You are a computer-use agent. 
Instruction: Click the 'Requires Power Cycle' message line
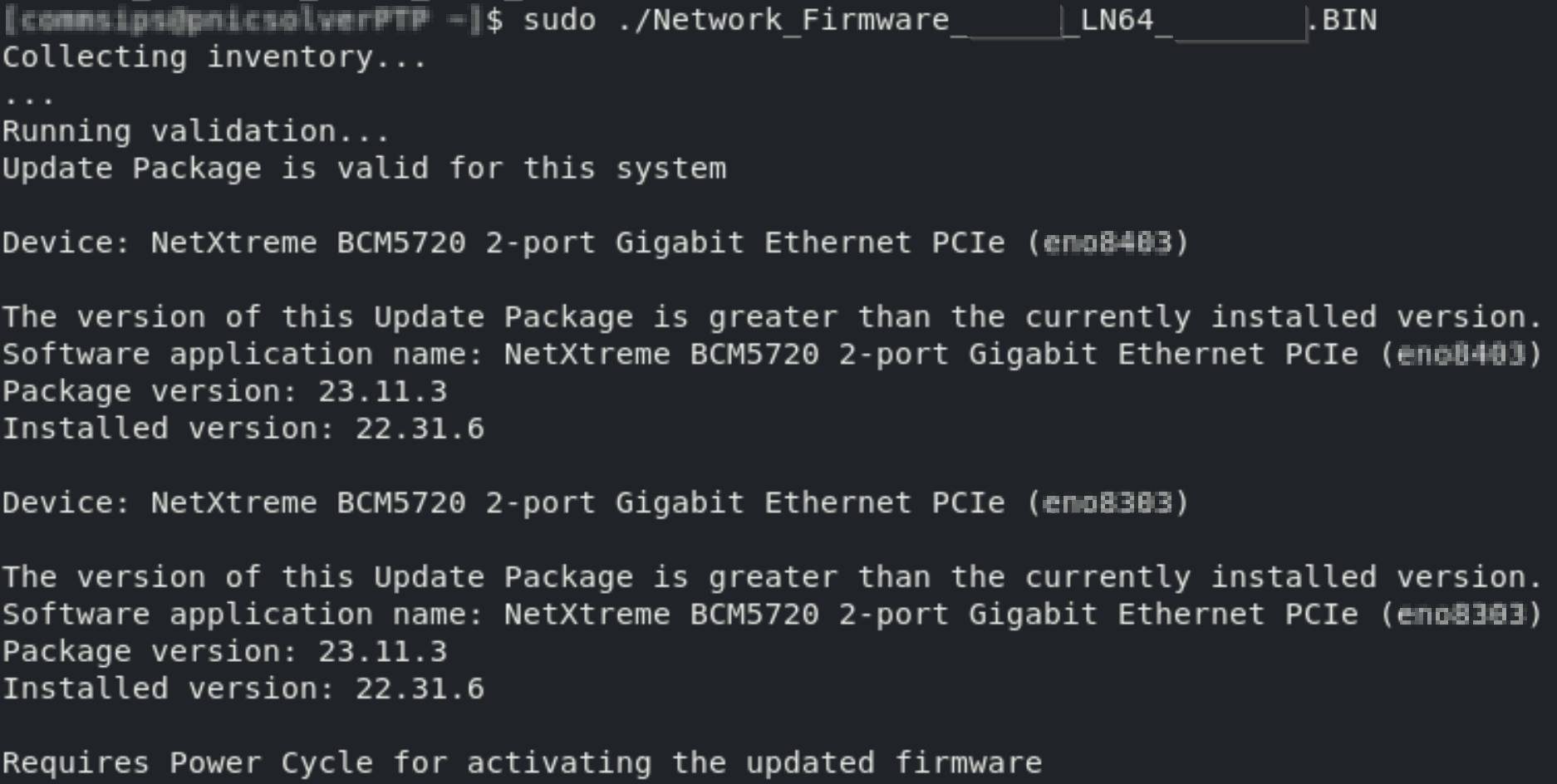(522, 762)
